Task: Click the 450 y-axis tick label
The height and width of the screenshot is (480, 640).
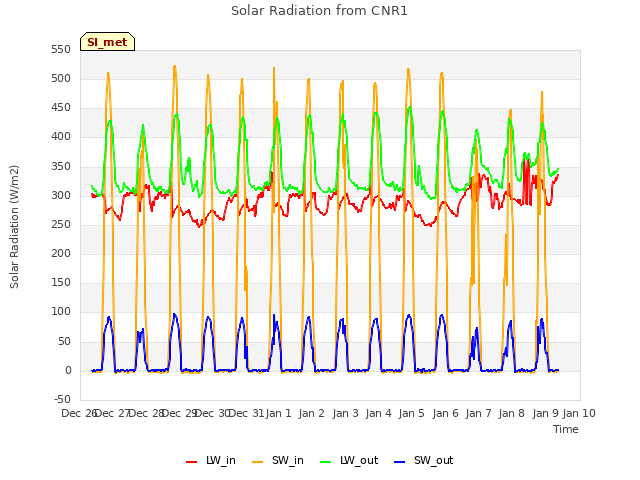Action: click(x=61, y=108)
